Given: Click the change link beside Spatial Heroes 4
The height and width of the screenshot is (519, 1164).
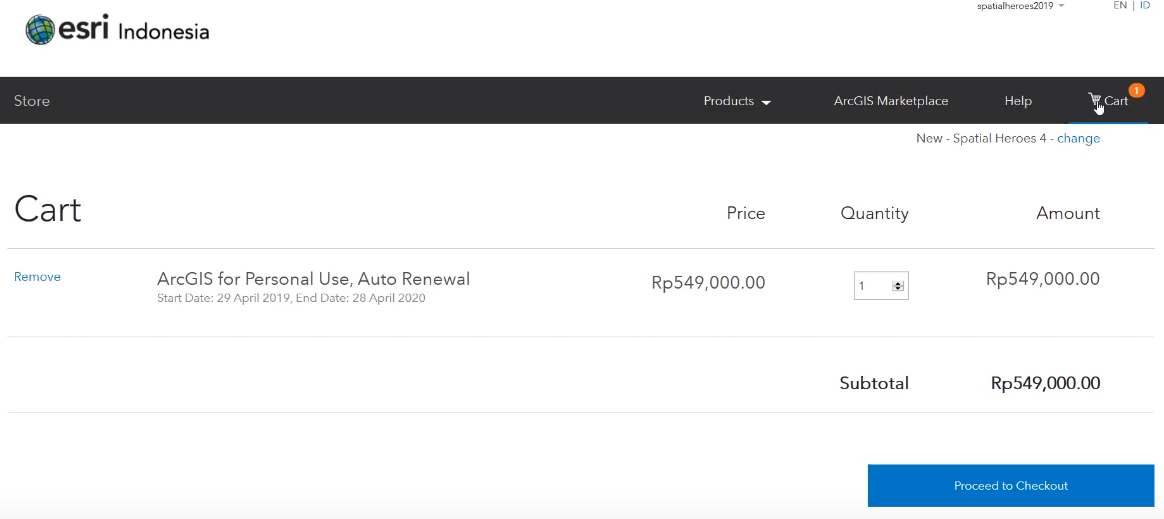Looking at the screenshot, I should click(1079, 139).
